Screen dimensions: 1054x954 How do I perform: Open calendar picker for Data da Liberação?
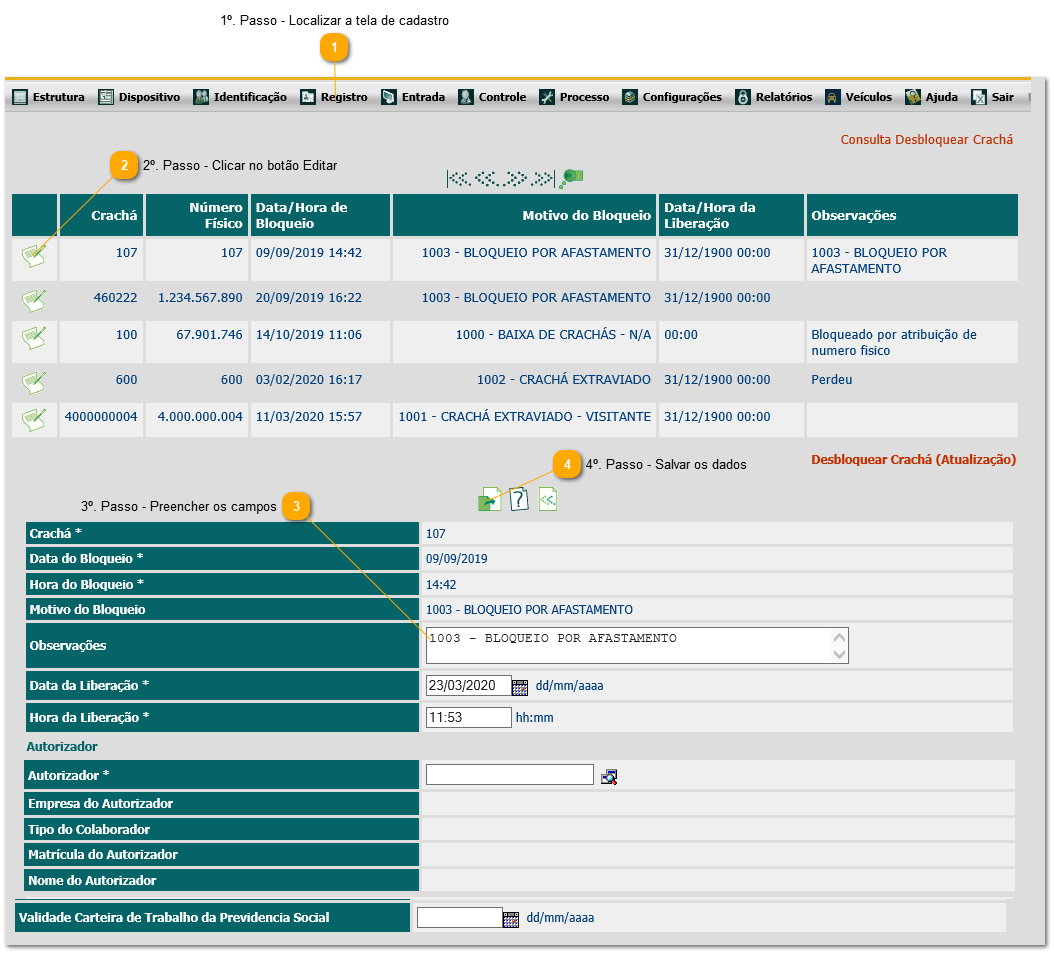[520, 687]
